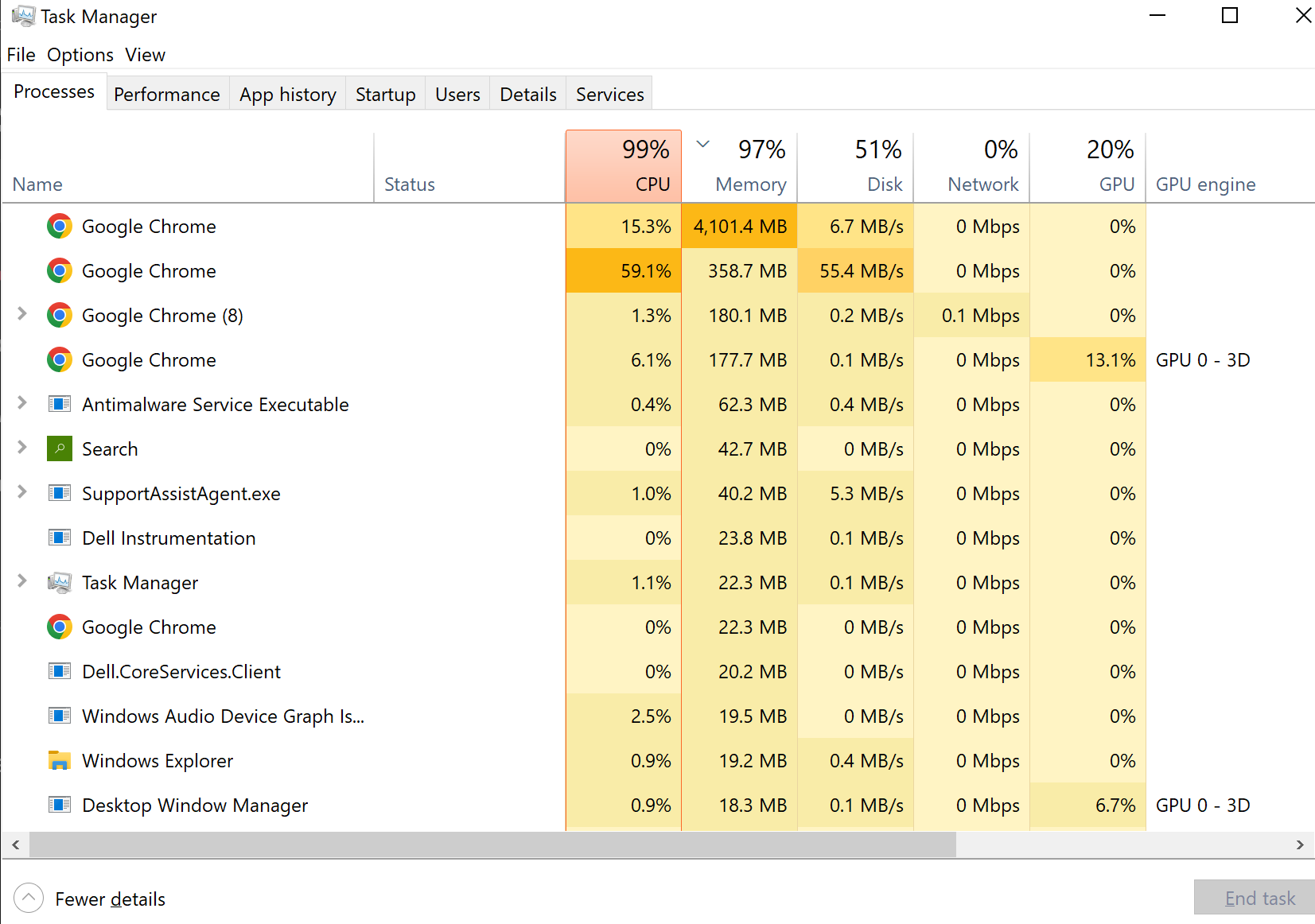1315x924 pixels.
Task: Click the horizontal scrollbar right arrow
Action: pos(1300,844)
